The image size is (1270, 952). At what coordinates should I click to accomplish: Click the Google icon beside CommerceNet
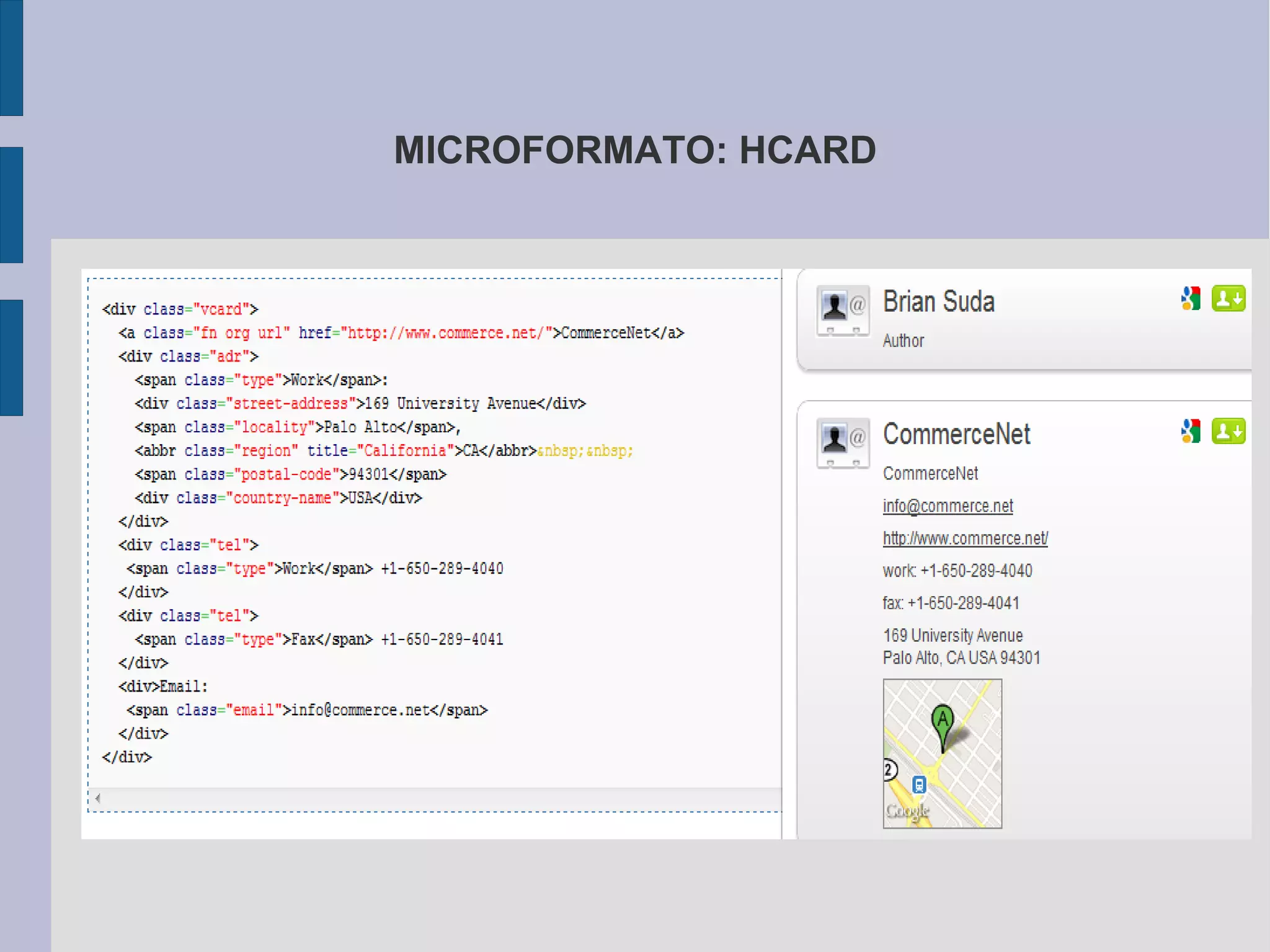click(x=1191, y=431)
